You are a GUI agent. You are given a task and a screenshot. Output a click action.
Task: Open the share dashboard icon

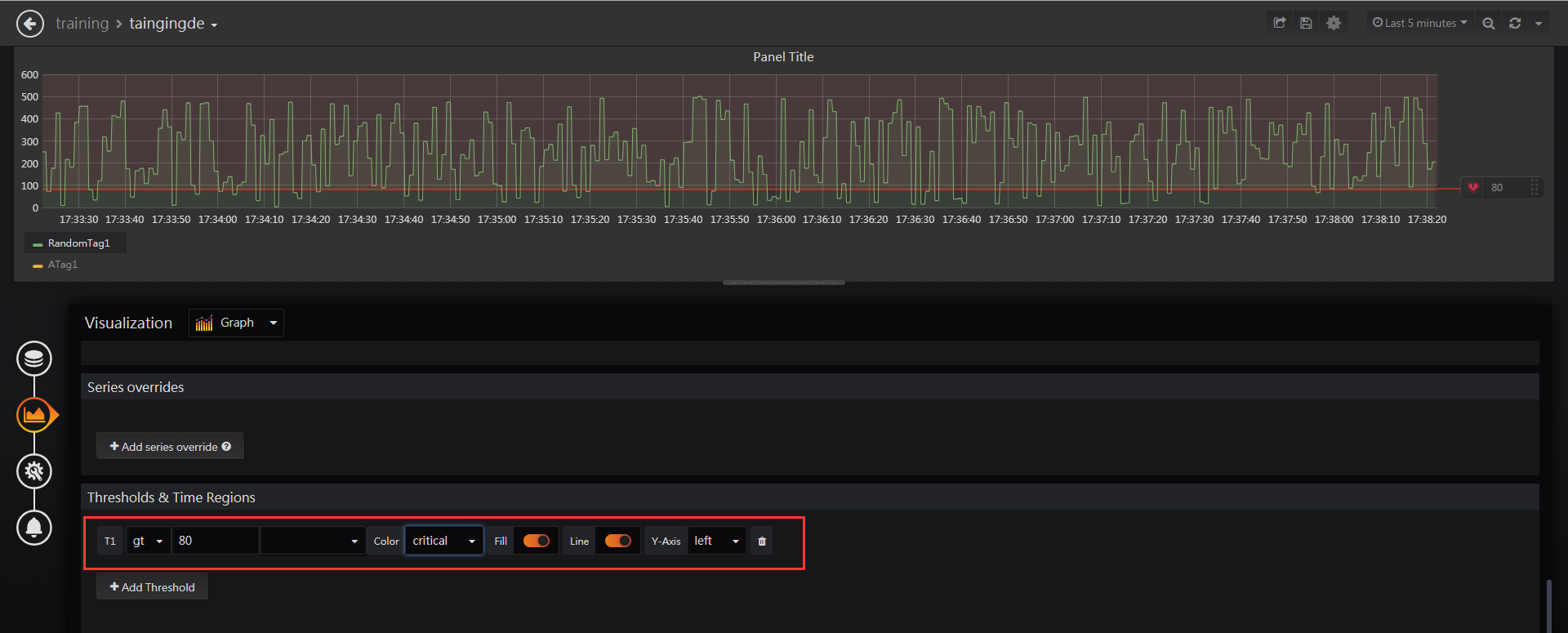pos(1280,23)
